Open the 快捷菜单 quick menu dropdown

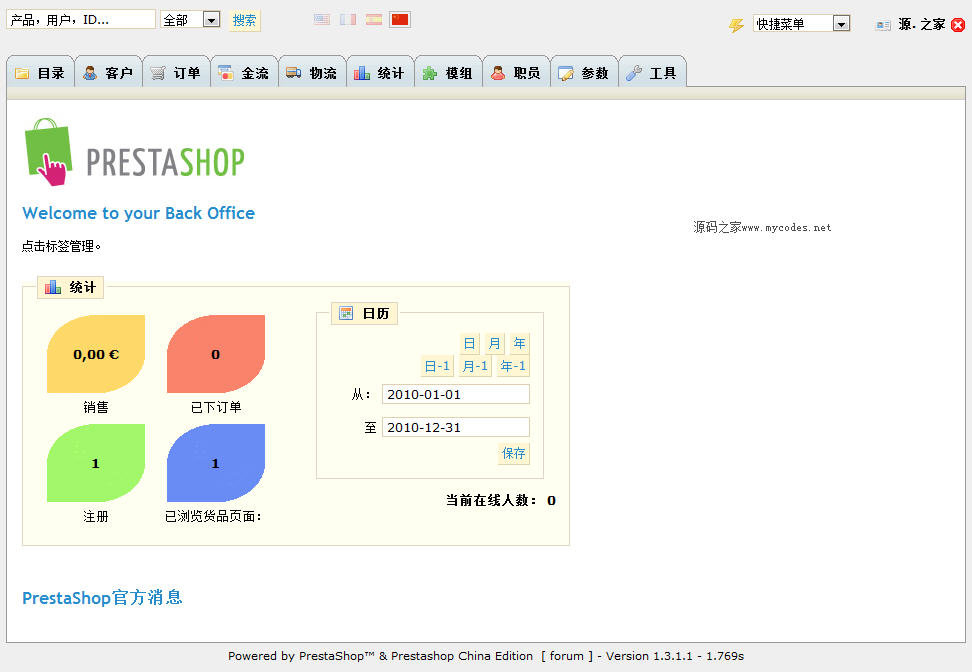(802, 24)
